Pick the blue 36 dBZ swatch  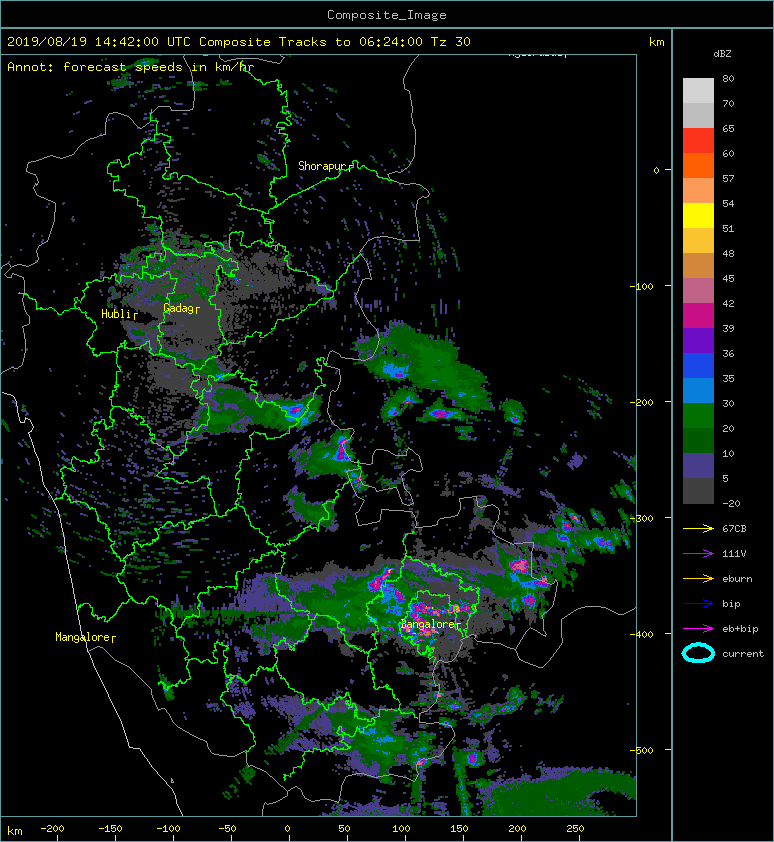pos(698,365)
